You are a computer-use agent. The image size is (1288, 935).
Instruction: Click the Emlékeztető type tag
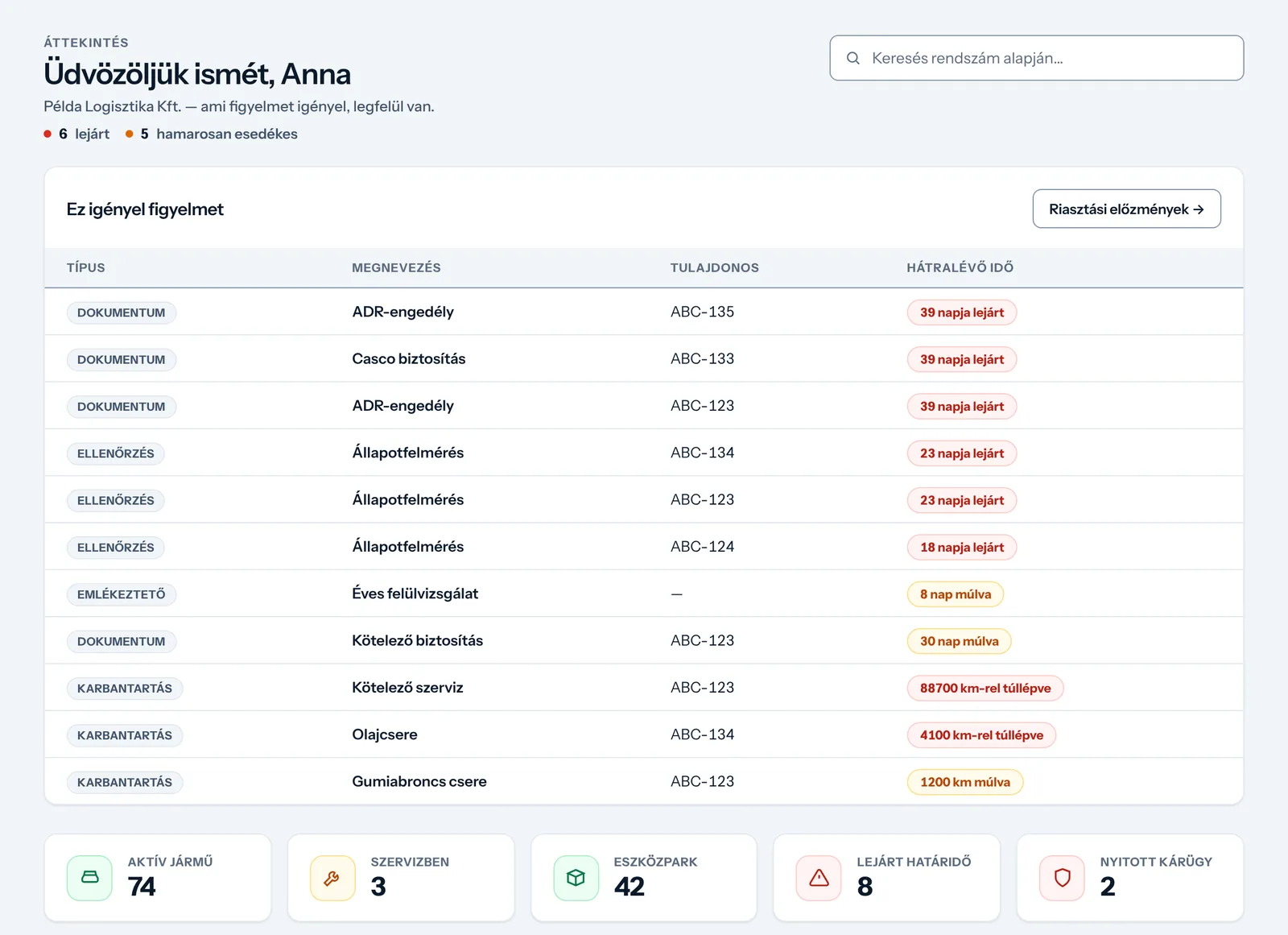122,594
